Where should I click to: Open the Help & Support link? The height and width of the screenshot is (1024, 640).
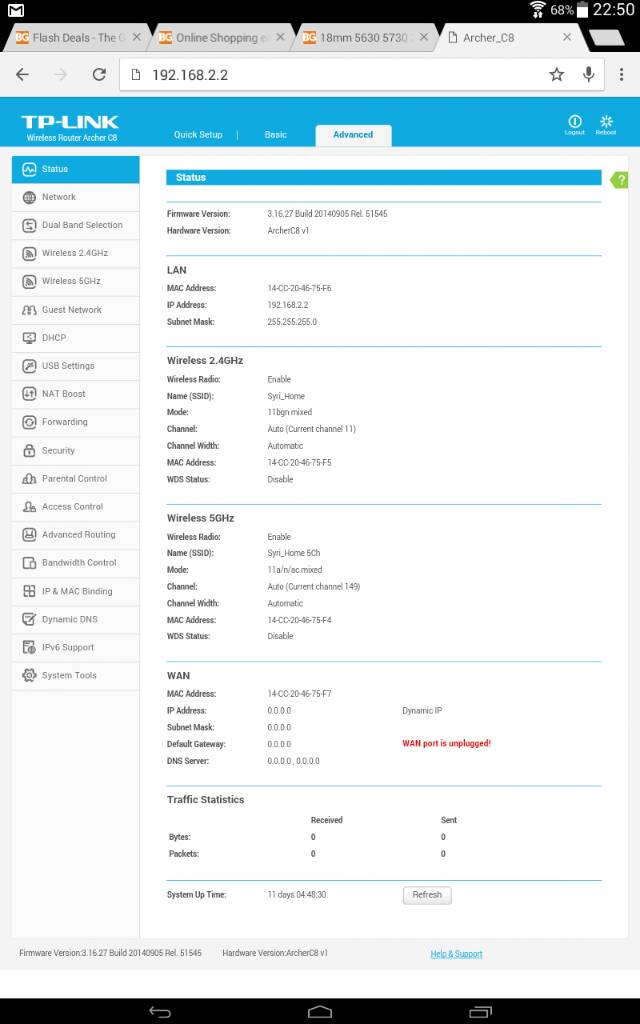pyautogui.click(x=456, y=954)
